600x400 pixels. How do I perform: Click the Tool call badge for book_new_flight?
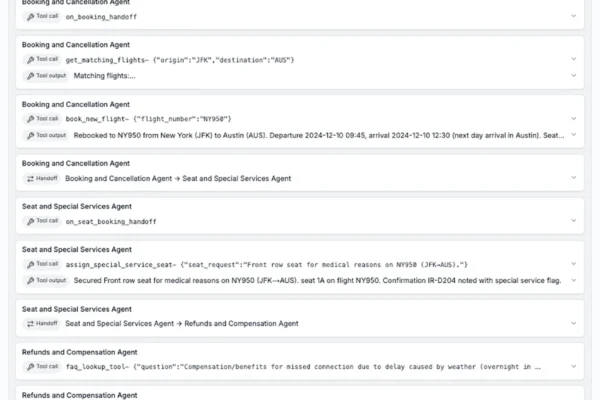click(x=42, y=119)
